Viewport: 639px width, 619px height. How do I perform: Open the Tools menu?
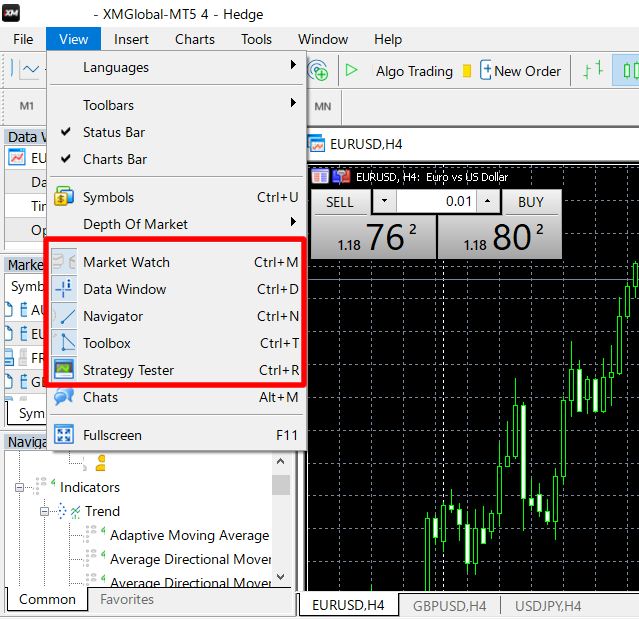256,39
